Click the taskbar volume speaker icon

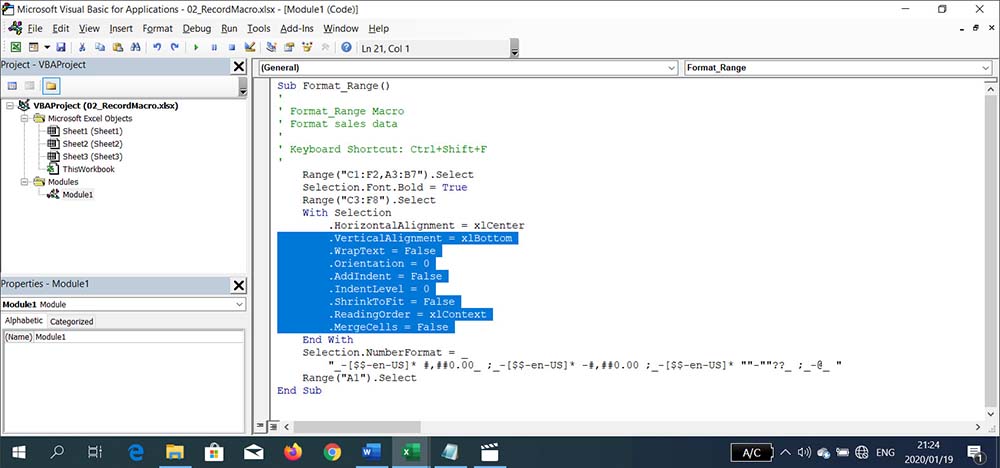[x=804, y=453]
